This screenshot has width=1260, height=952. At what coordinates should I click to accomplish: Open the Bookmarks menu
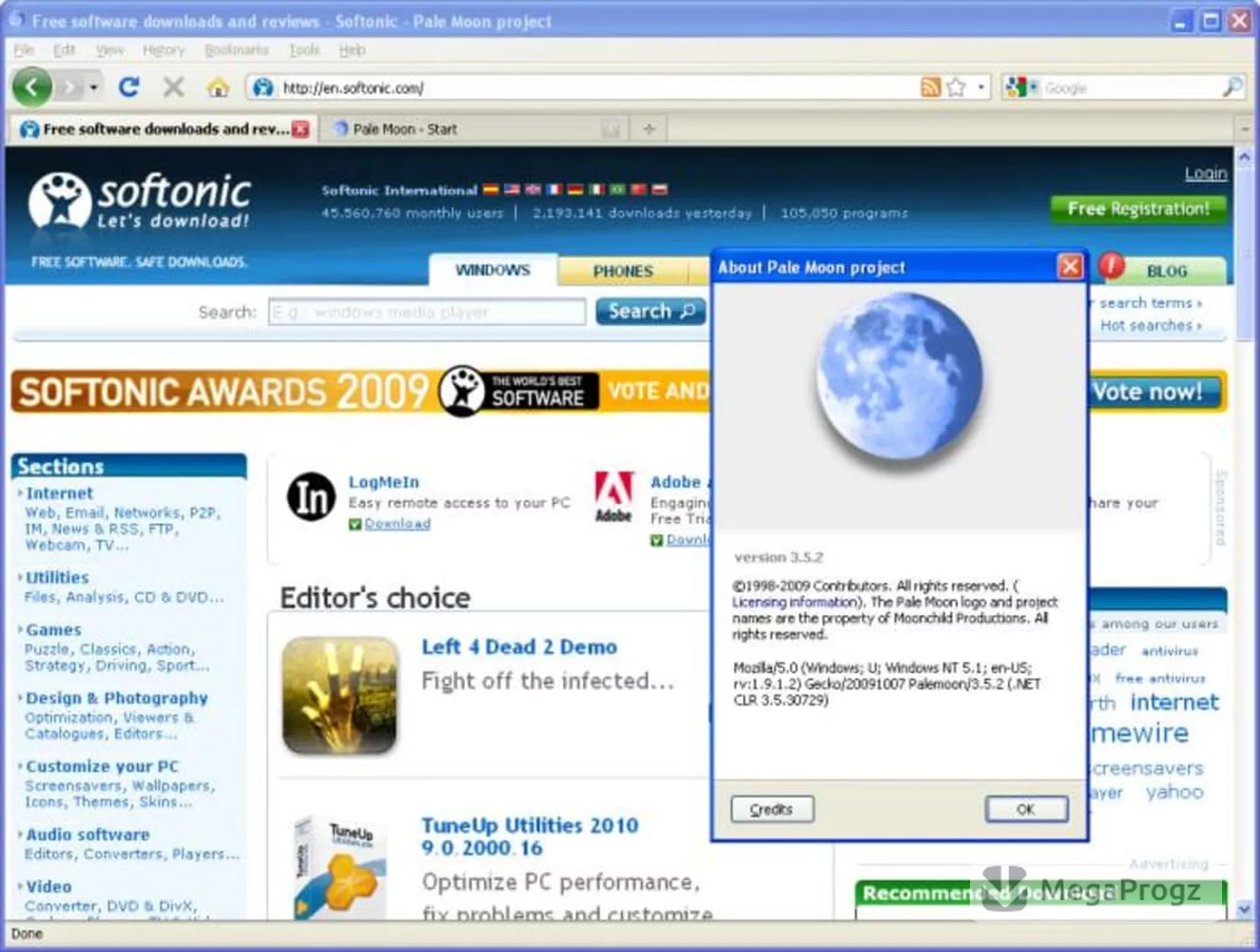tap(236, 50)
